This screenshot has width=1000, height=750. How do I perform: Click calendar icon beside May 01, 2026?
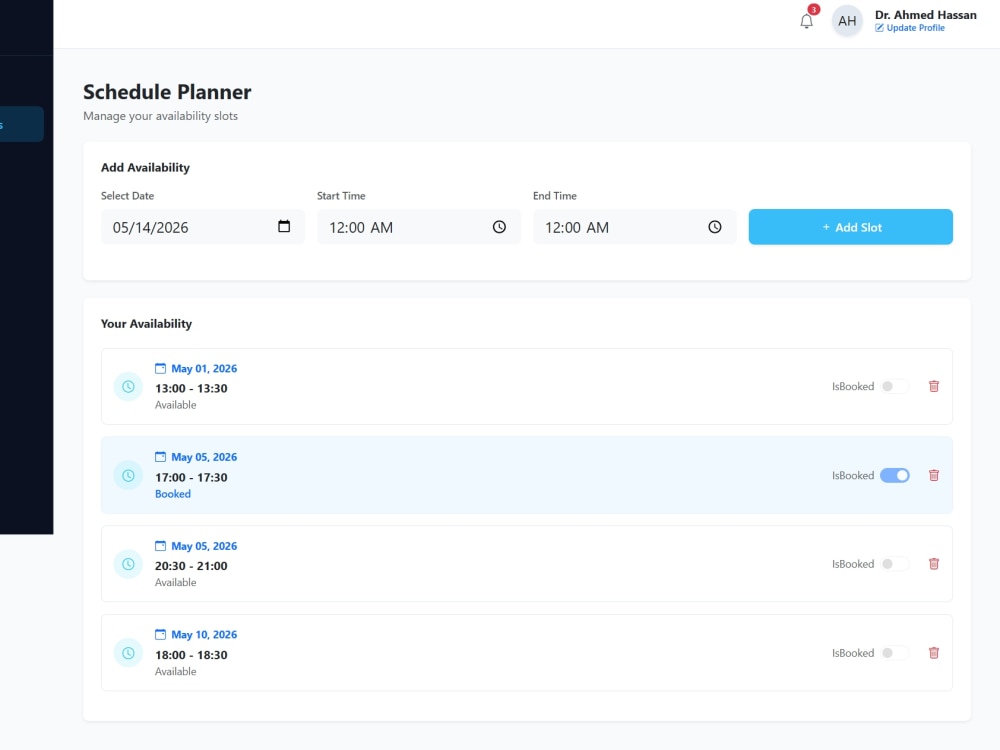[x=160, y=369]
